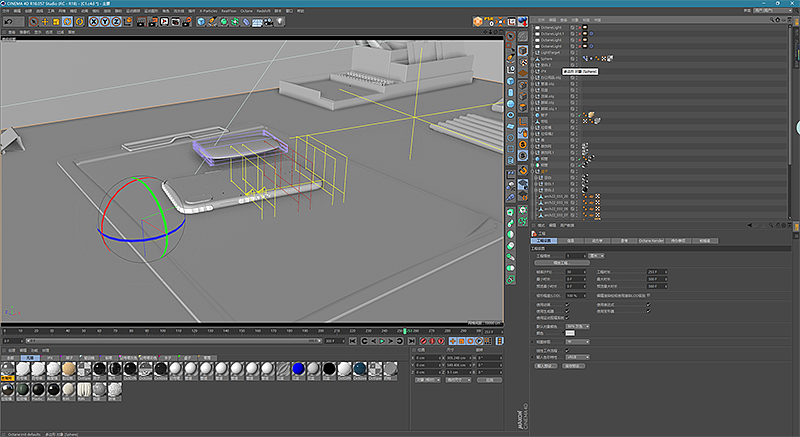Select the wood material sphere
The width and height of the screenshot is (800, 437).
(x=69, y=369)
